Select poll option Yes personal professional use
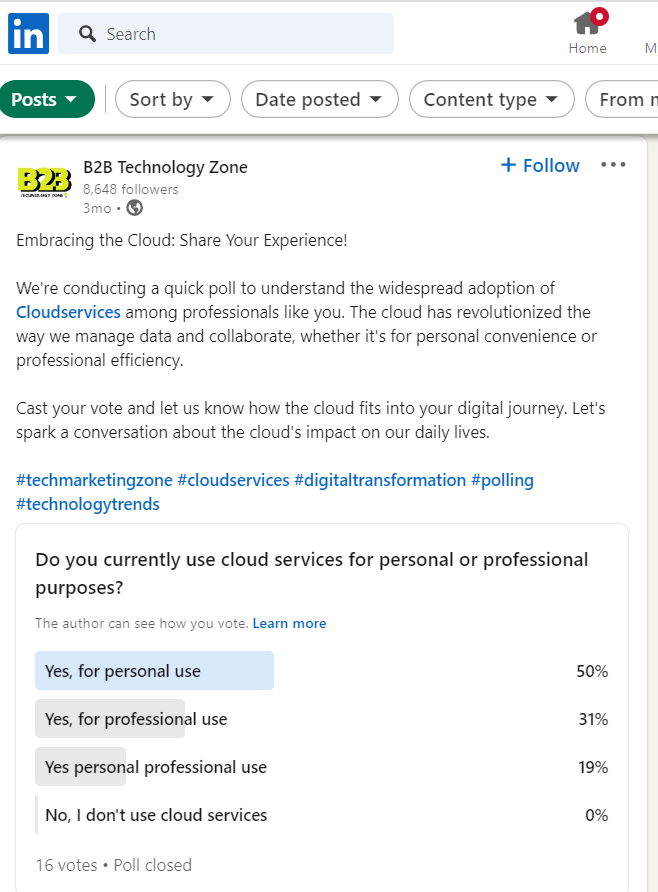The height and width of the screenshot is (892, 658). (321, 766)
